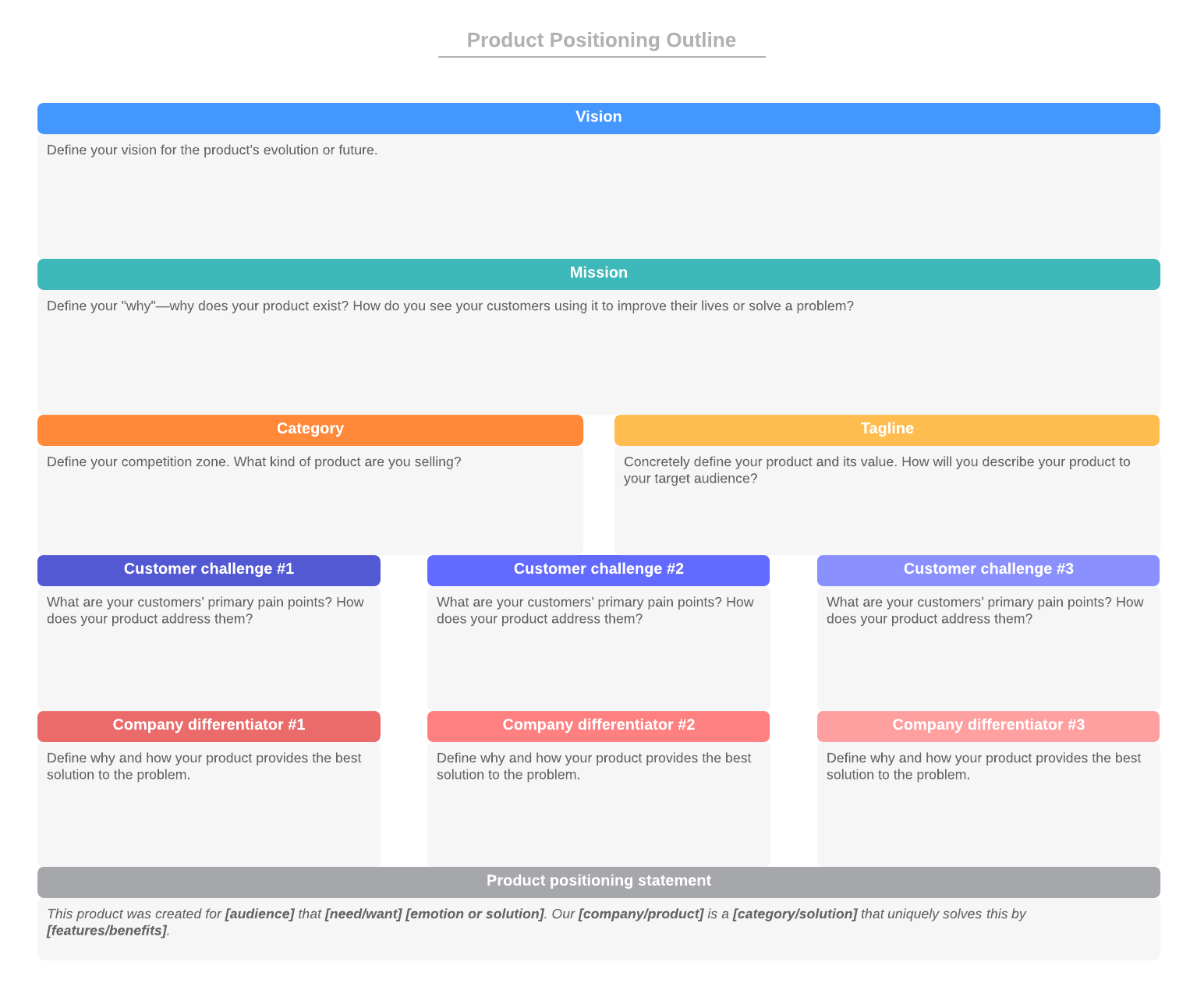Select the teal Mission header bar
The image size is (1204, 997).
click(x=598, y=274)
